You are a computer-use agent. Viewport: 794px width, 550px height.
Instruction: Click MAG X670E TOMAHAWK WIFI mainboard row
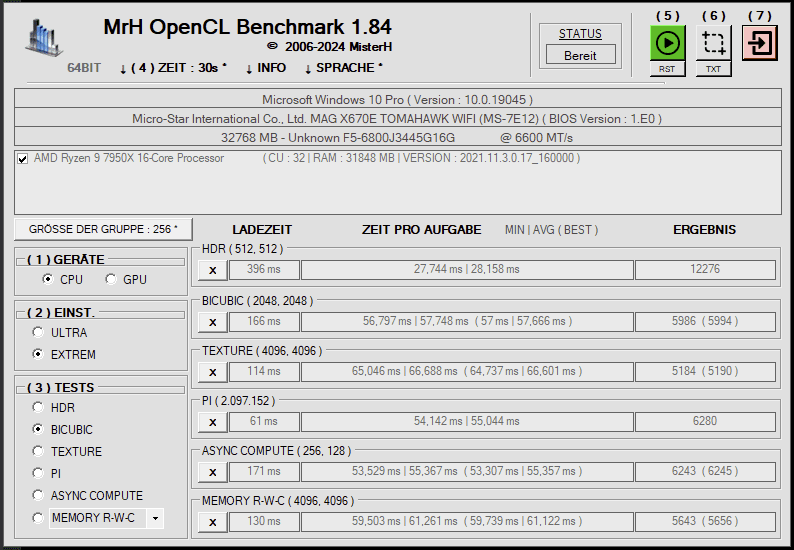(398, 119)
